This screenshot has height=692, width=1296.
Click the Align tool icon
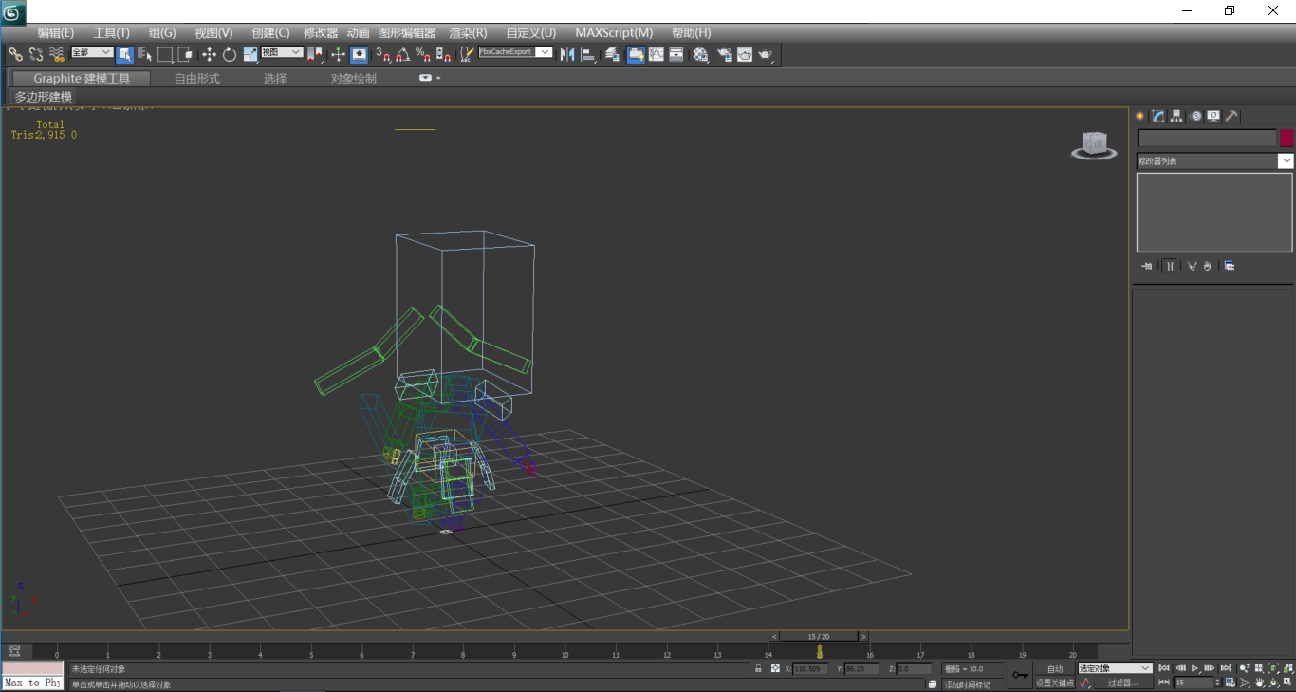pyautogui.click(x=588, y=54)
